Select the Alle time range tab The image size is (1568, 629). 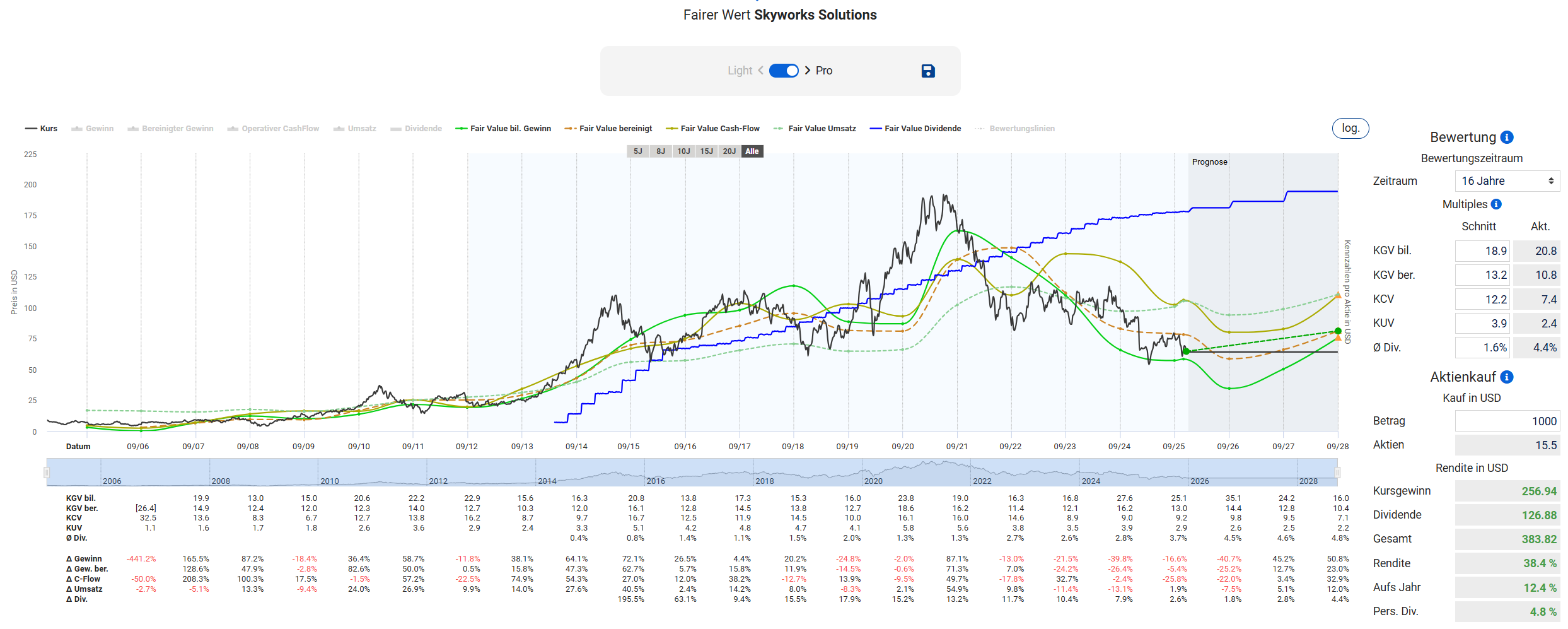pos(752,151)
